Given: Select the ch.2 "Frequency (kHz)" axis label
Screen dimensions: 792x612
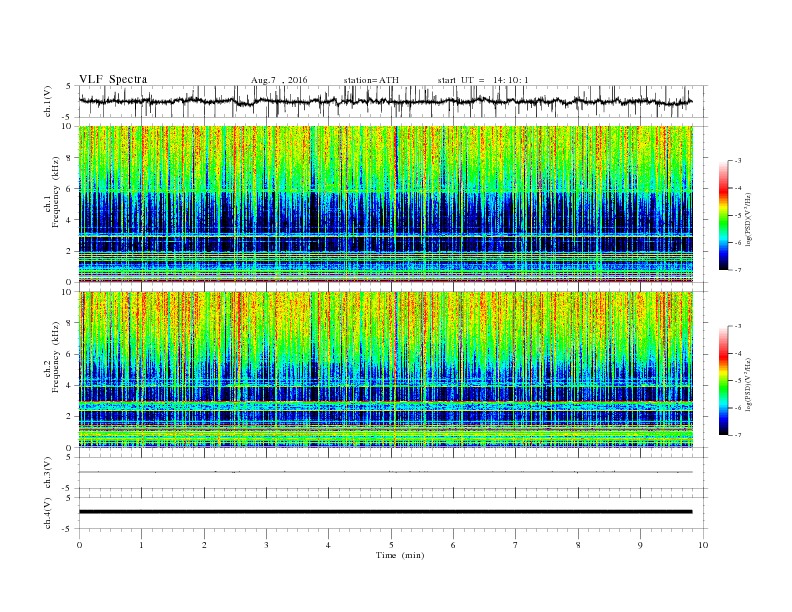Looking at the screenshot, I should pyautogui.click(x=56, y=357).
